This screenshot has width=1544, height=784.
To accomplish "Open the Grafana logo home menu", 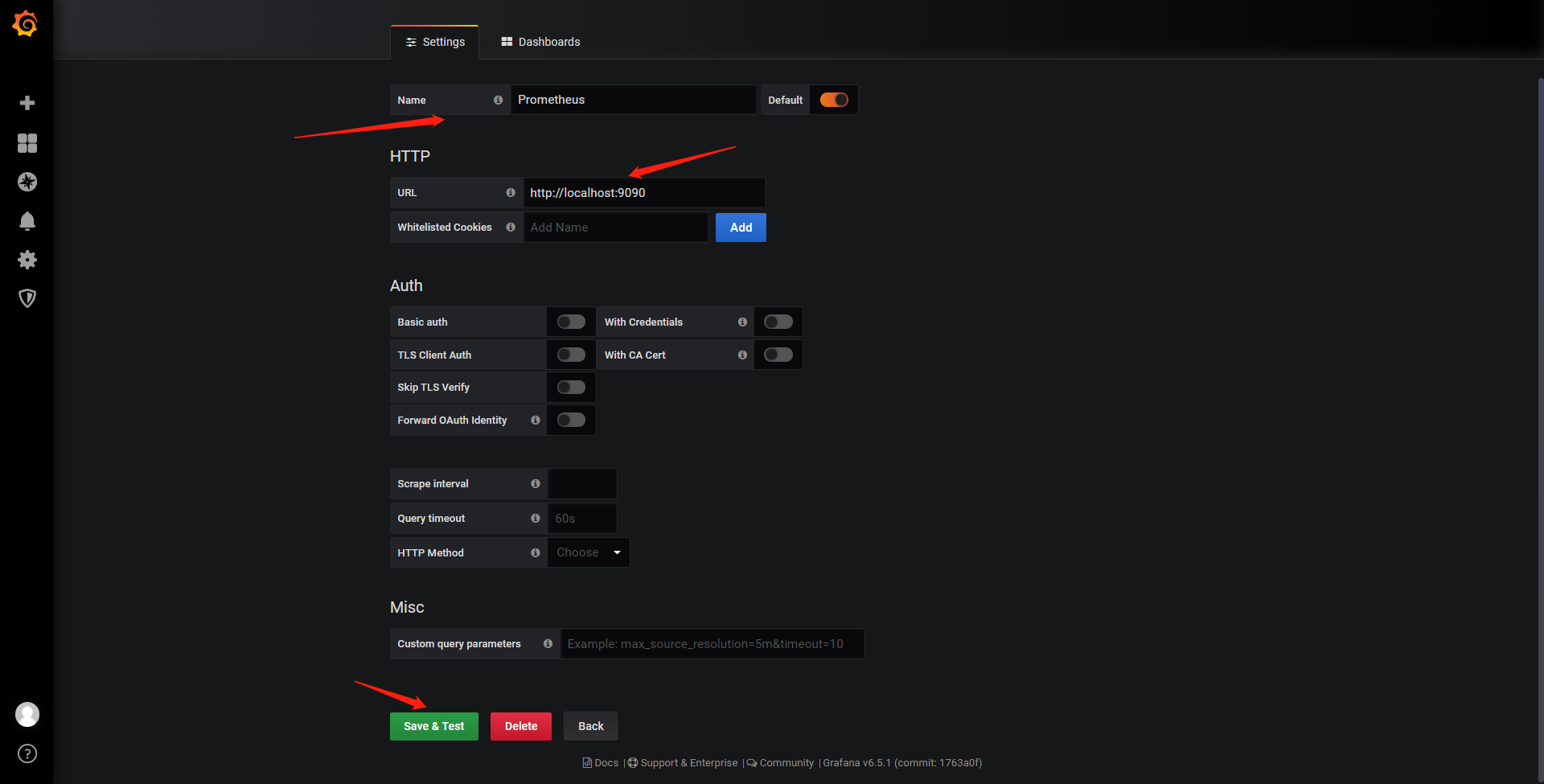I will [26, 23].
